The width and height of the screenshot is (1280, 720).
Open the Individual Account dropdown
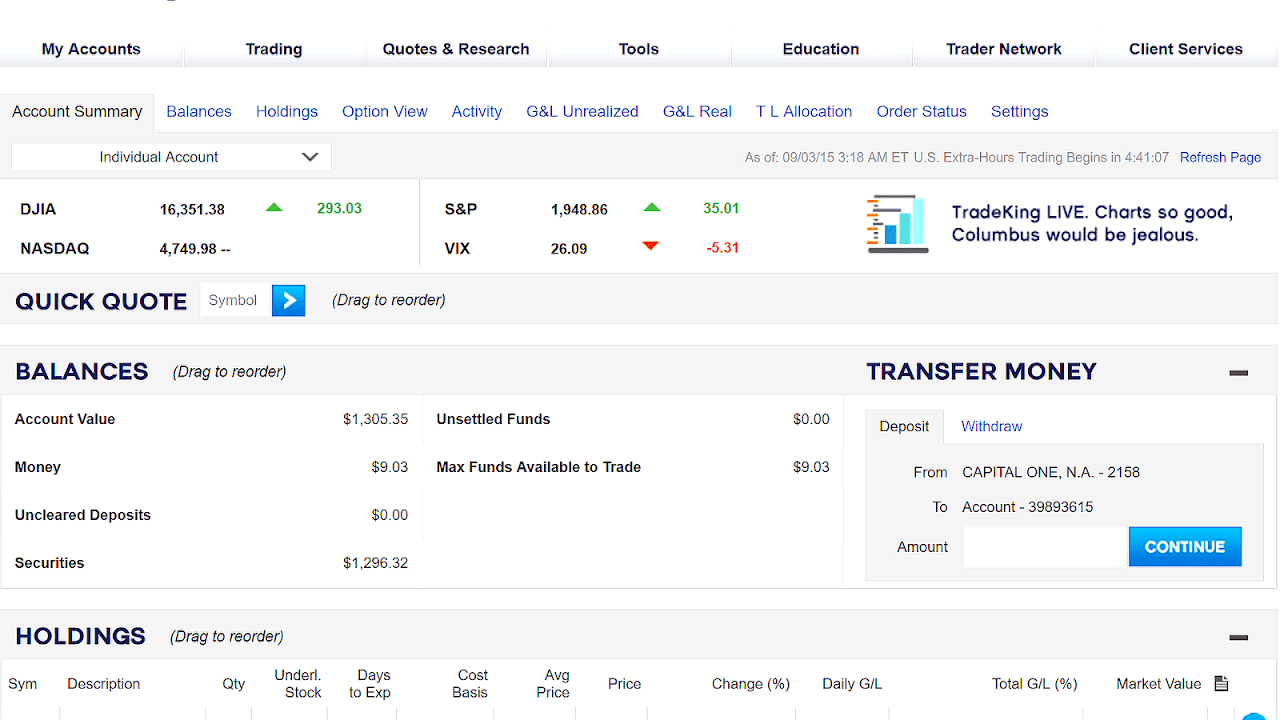170,157
